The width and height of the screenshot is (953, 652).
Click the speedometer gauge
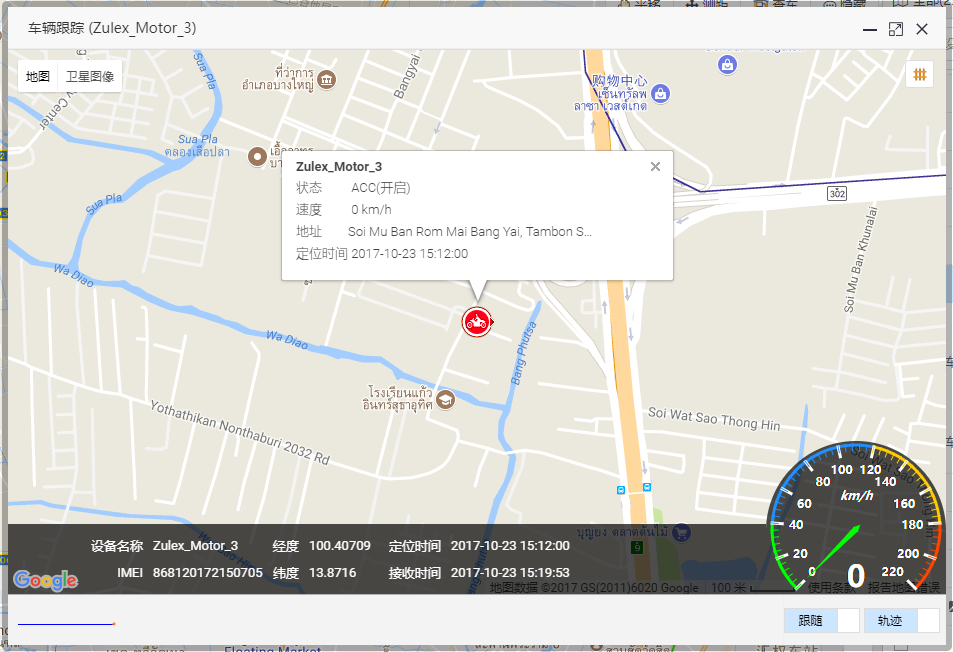tap(857, 518)
